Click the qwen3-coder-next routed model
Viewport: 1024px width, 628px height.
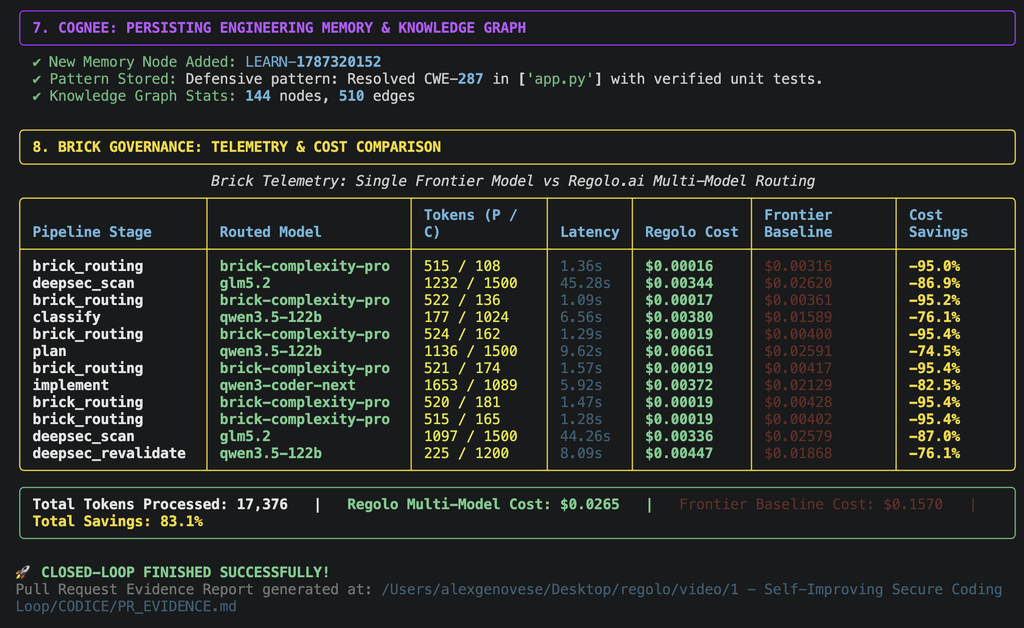click(287, 385)
